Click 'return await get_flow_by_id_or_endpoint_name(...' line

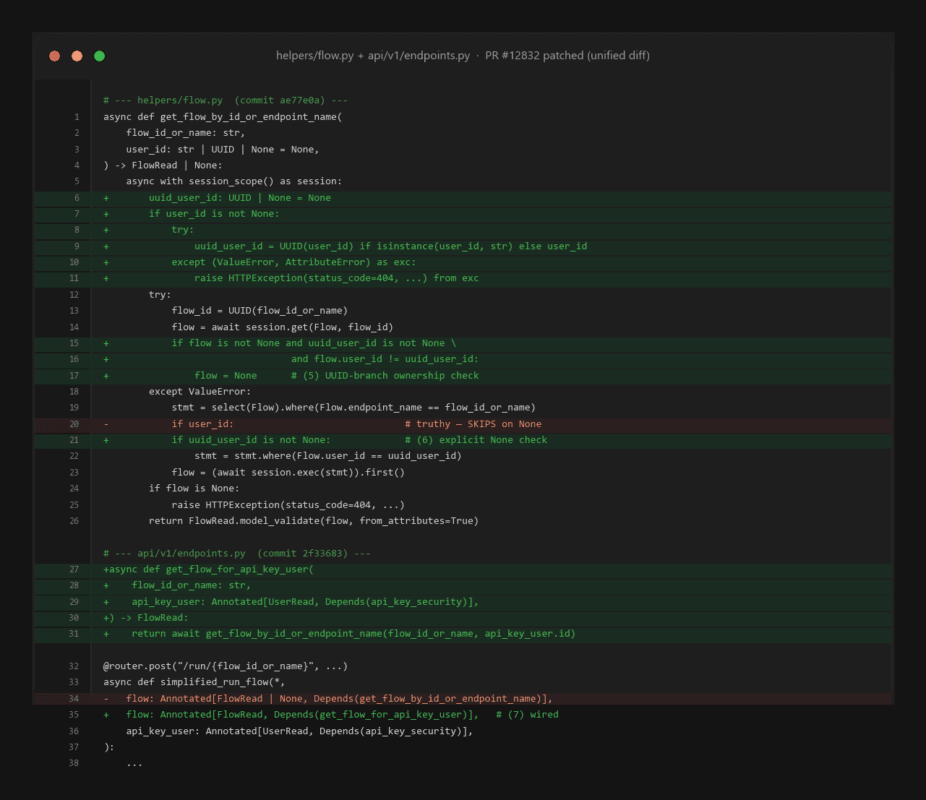point(353,634)
